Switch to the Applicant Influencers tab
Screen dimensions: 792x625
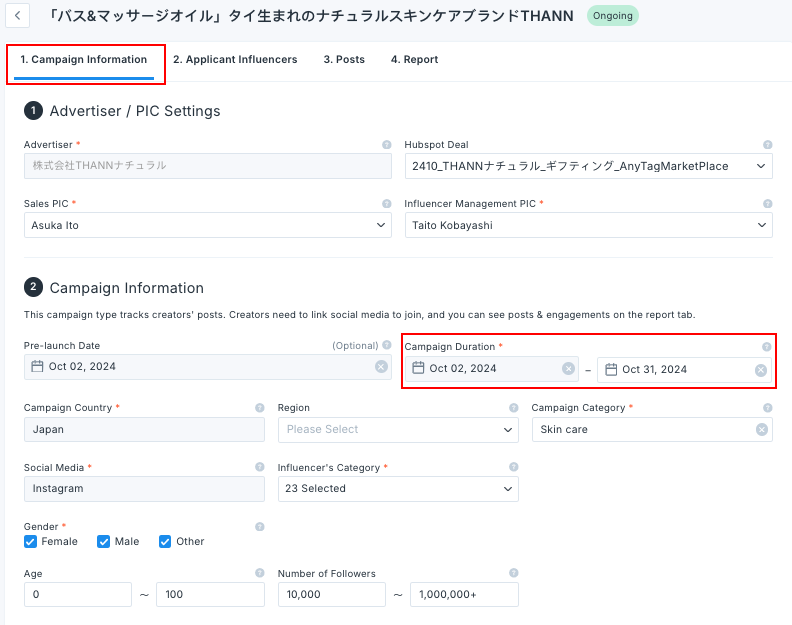coord(235,60)
